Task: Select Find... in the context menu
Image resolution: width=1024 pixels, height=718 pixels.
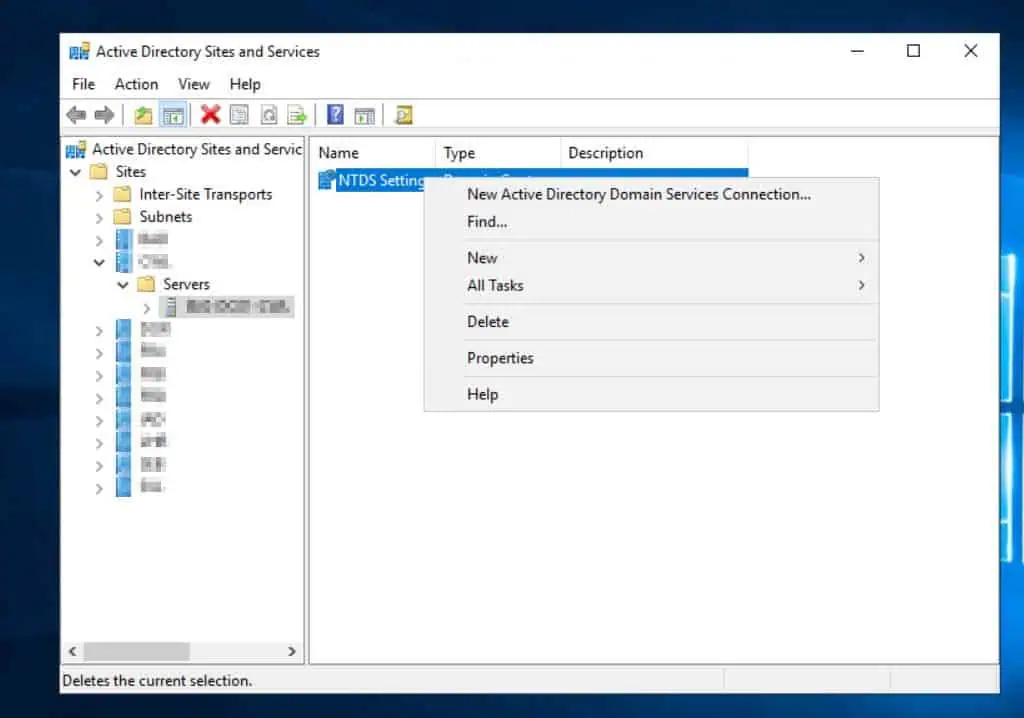Action: [651, 222]
